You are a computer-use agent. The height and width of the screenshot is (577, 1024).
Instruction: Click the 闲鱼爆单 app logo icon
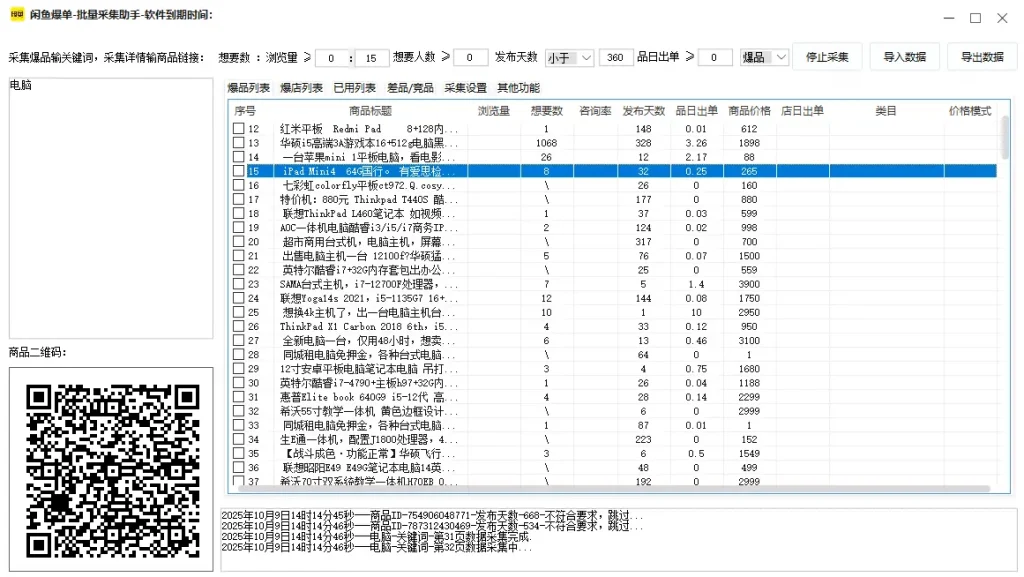point(16,16)
